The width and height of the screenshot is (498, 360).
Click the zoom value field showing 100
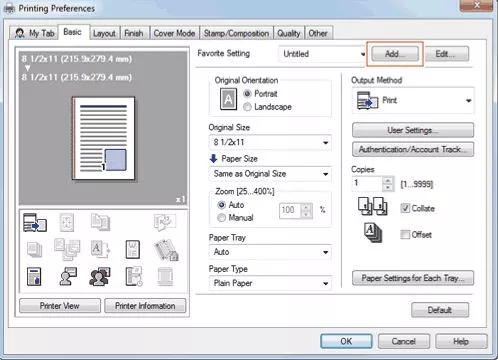[x=290, y=210]
